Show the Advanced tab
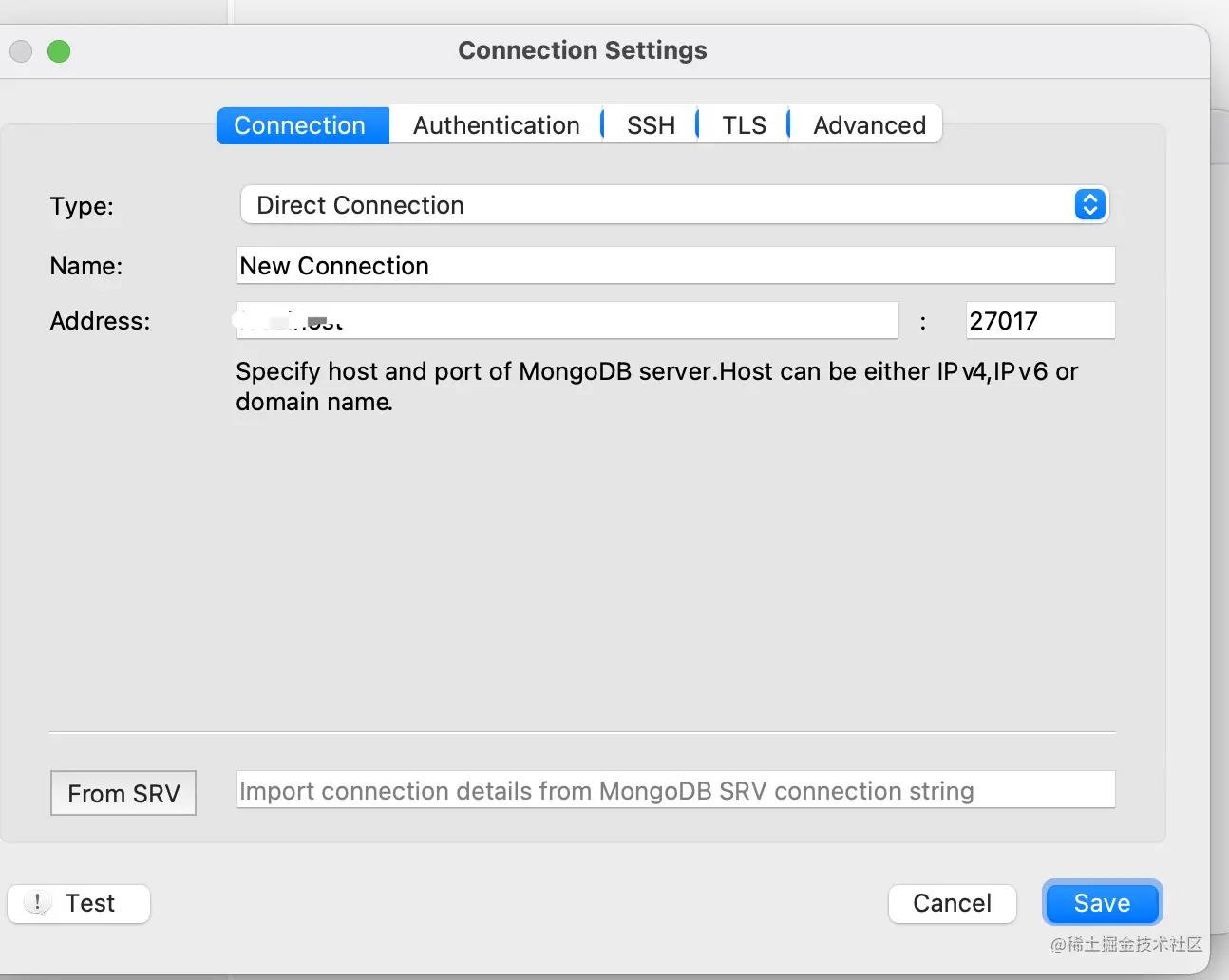 [869, 125]
